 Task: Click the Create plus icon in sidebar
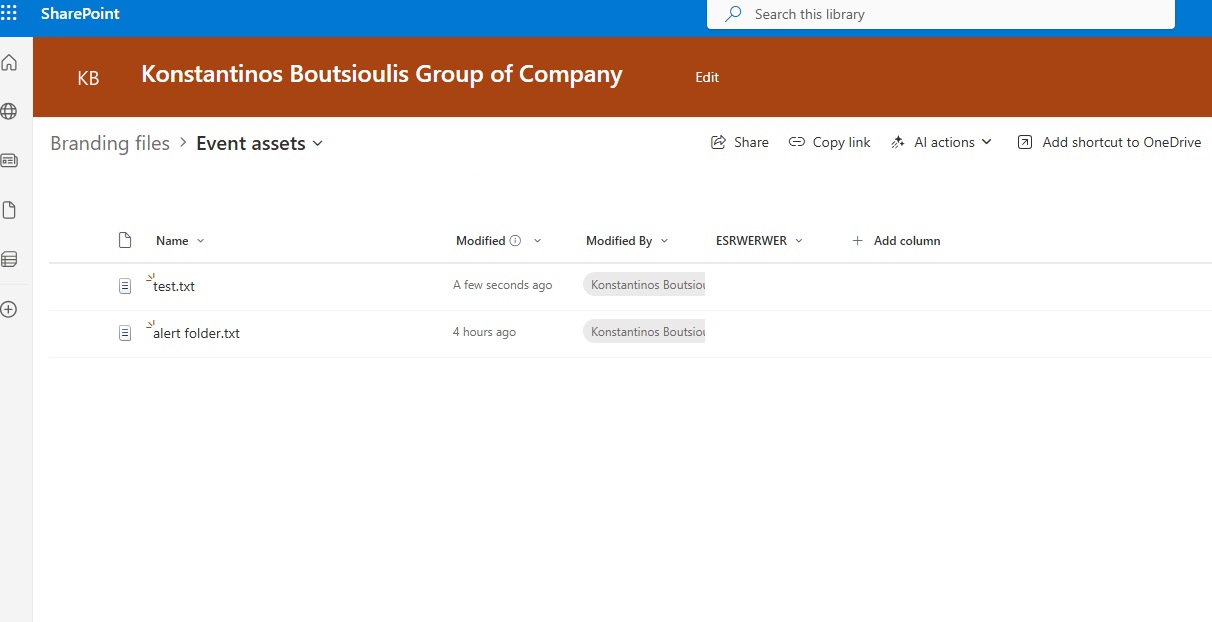[x=9, y=309]
